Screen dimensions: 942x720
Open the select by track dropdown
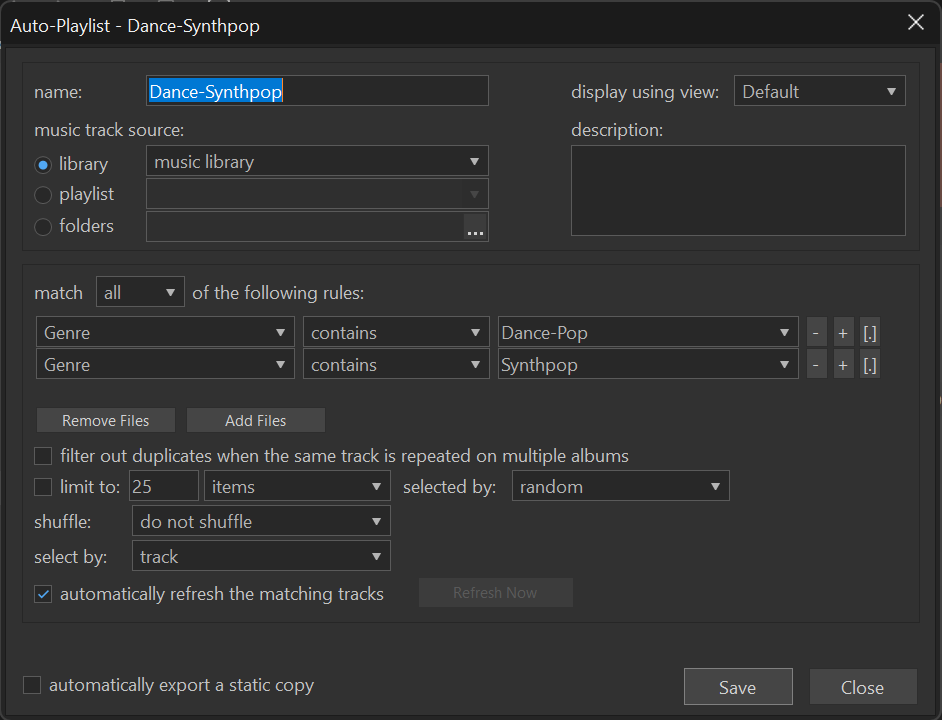pyautogui.click(x=261, y=556)
